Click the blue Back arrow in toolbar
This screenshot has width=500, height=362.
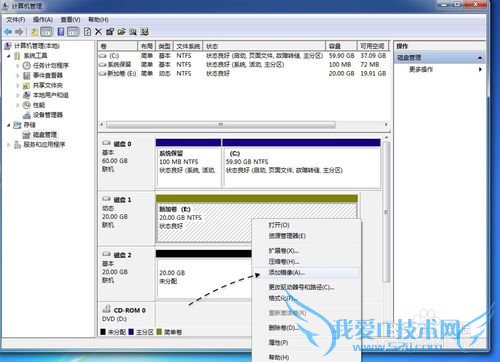[8, 32]
